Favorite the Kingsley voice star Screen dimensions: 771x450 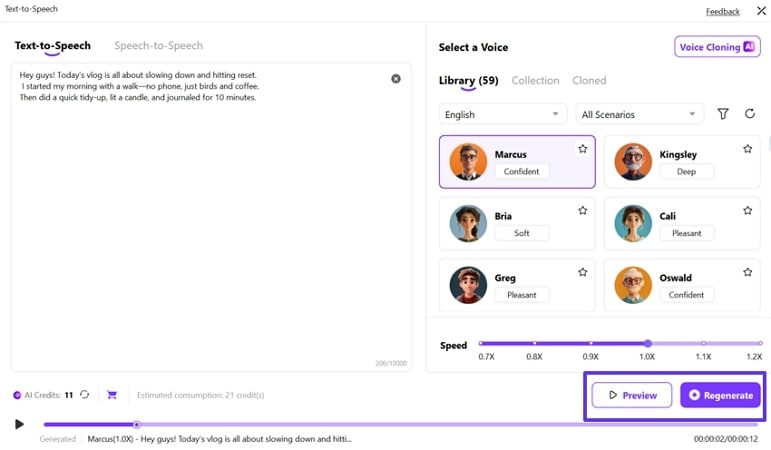click(747, 149)
